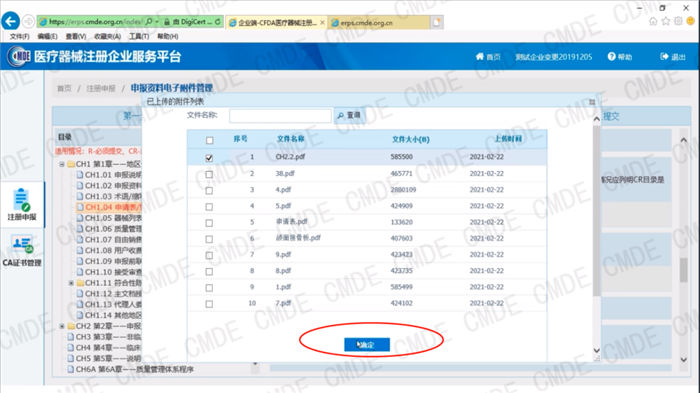This screenshot has height=393, width=700.
Task: Check the 申请表.pdf row checkbox
Action: (209, 223)
